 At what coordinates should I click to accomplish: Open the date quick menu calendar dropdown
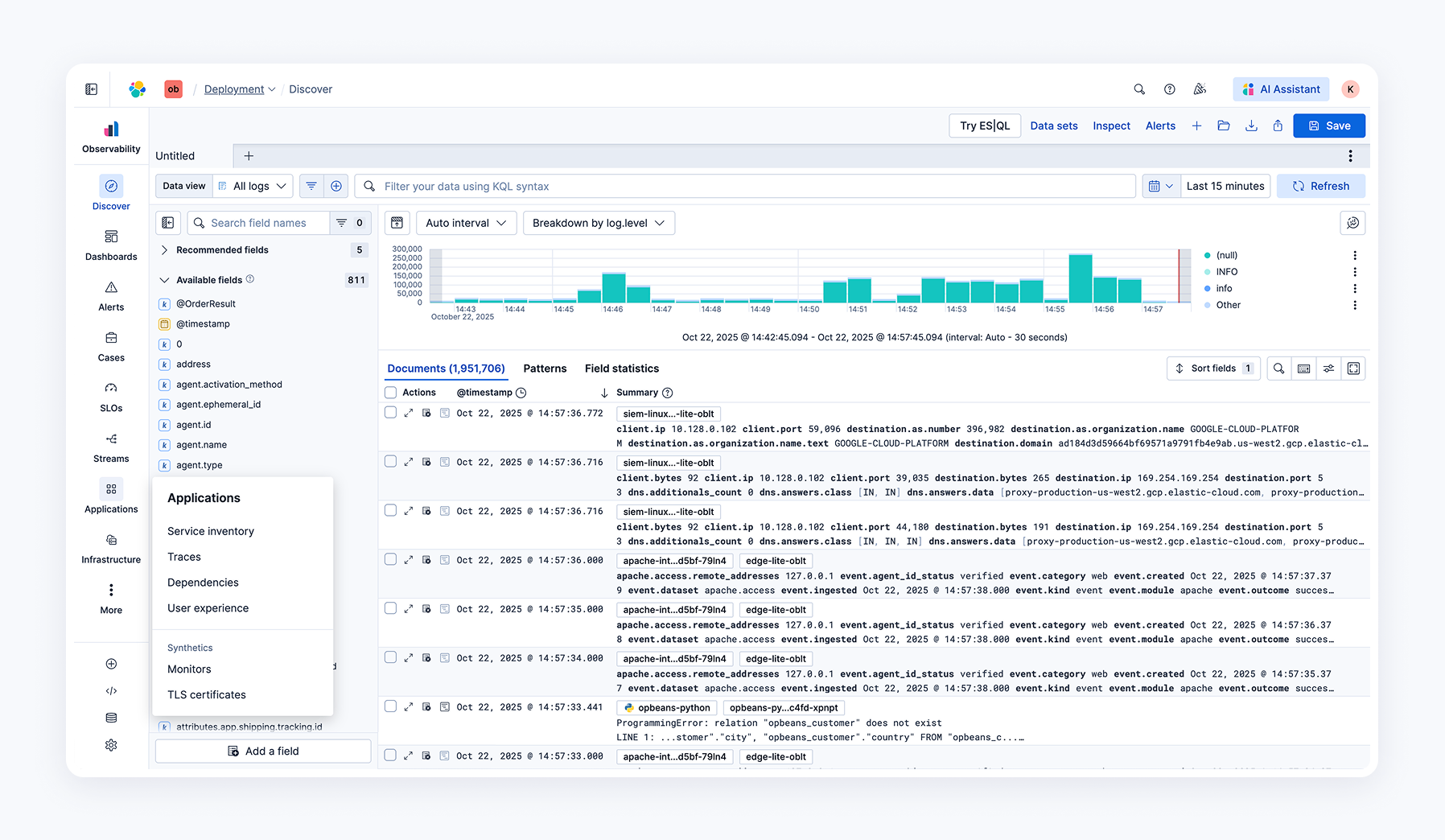point(1161,186)
